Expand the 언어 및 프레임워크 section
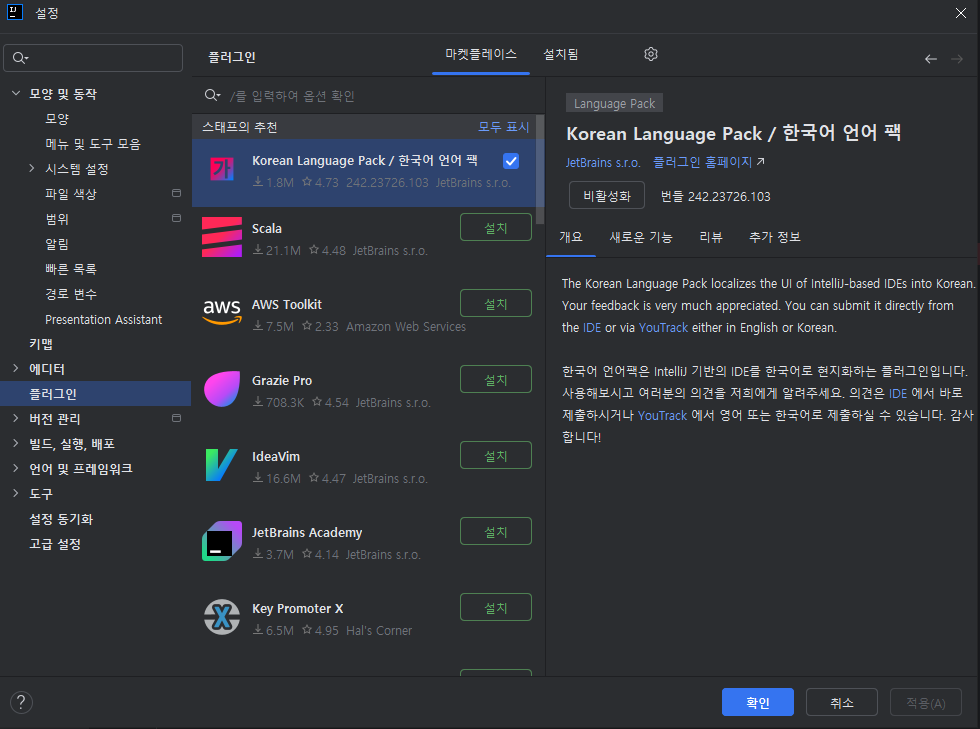980x729 pixels. [x=16, y=468]
